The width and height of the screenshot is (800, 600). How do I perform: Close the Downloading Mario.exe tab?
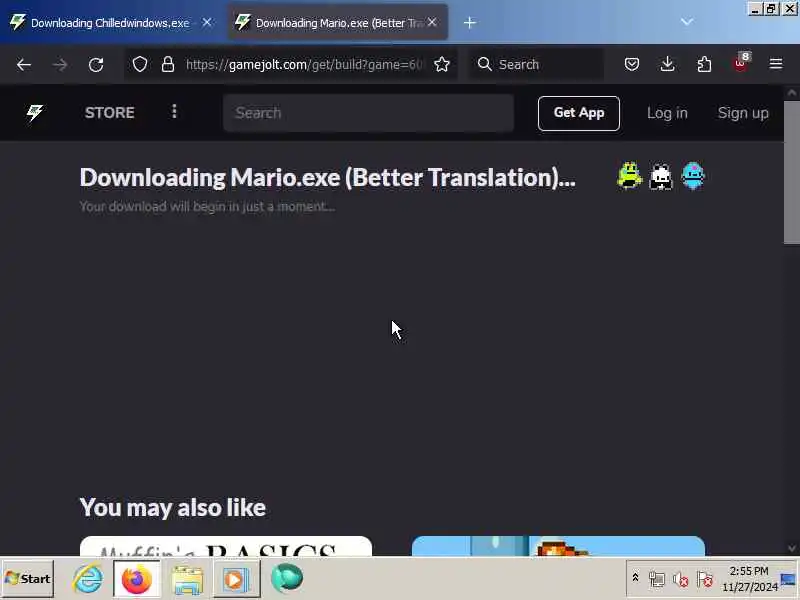click(432, 22)
